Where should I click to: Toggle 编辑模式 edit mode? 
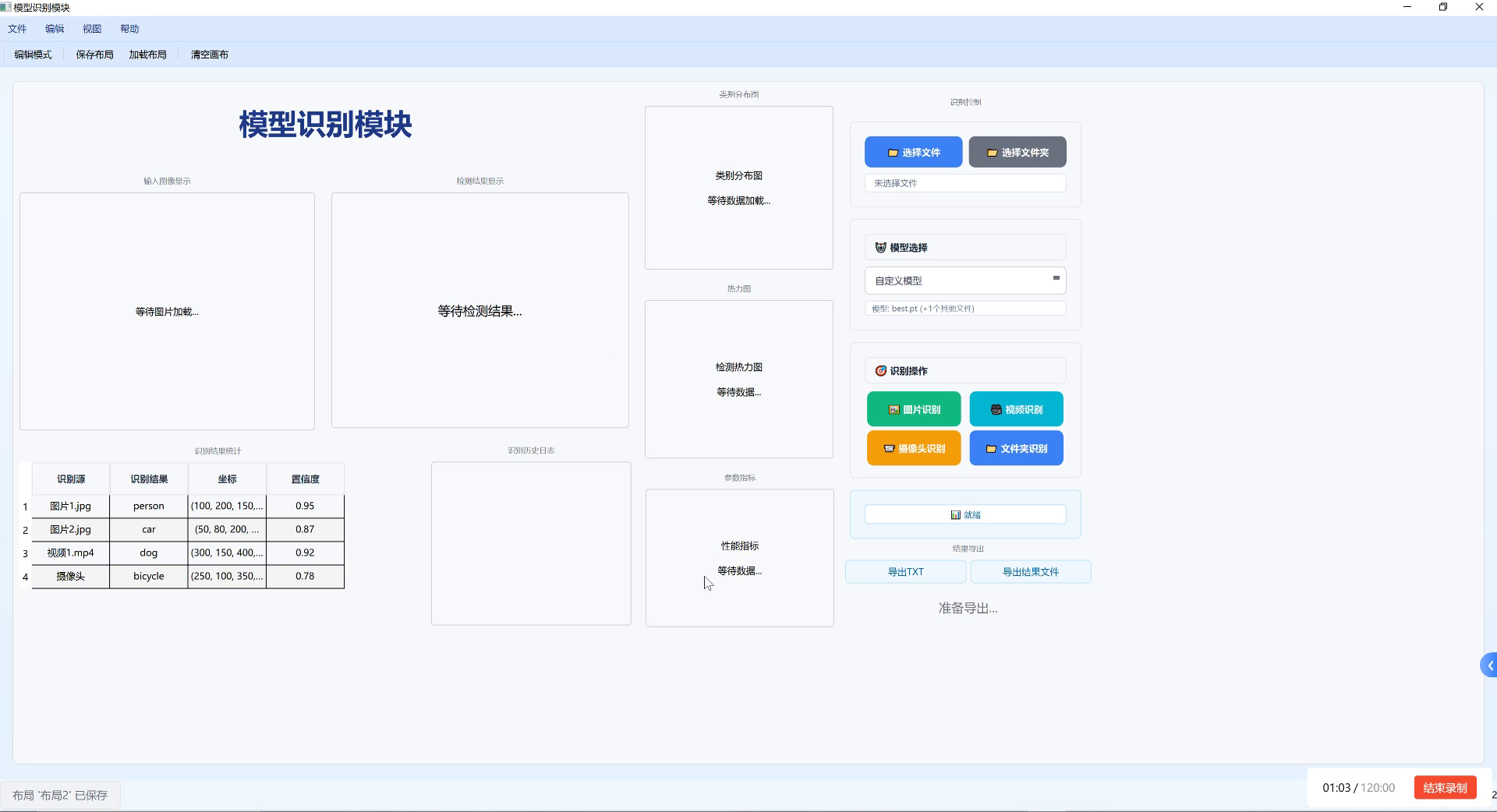coord(32,54)
